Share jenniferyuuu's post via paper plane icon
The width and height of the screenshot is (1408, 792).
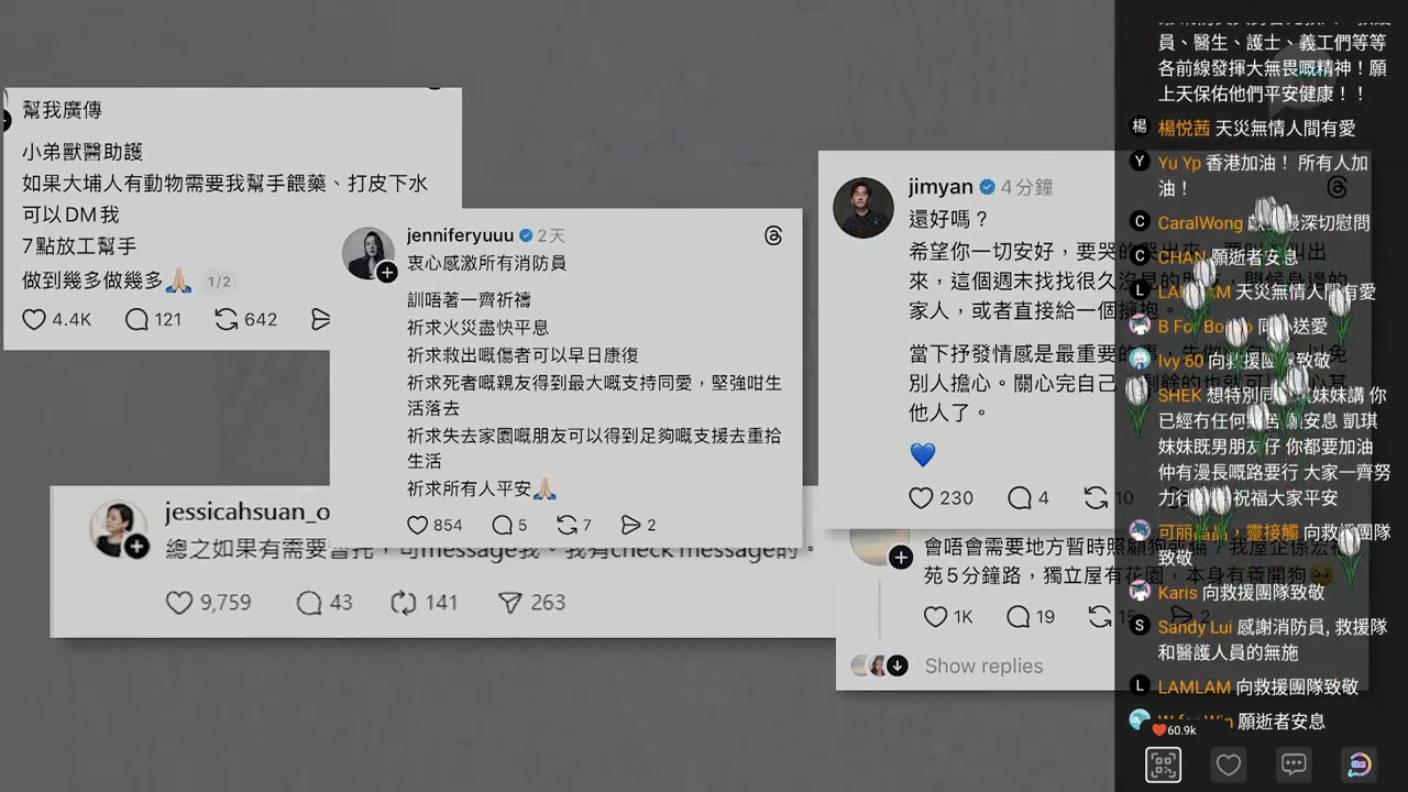pyautogui.click(x=631, y=525)
